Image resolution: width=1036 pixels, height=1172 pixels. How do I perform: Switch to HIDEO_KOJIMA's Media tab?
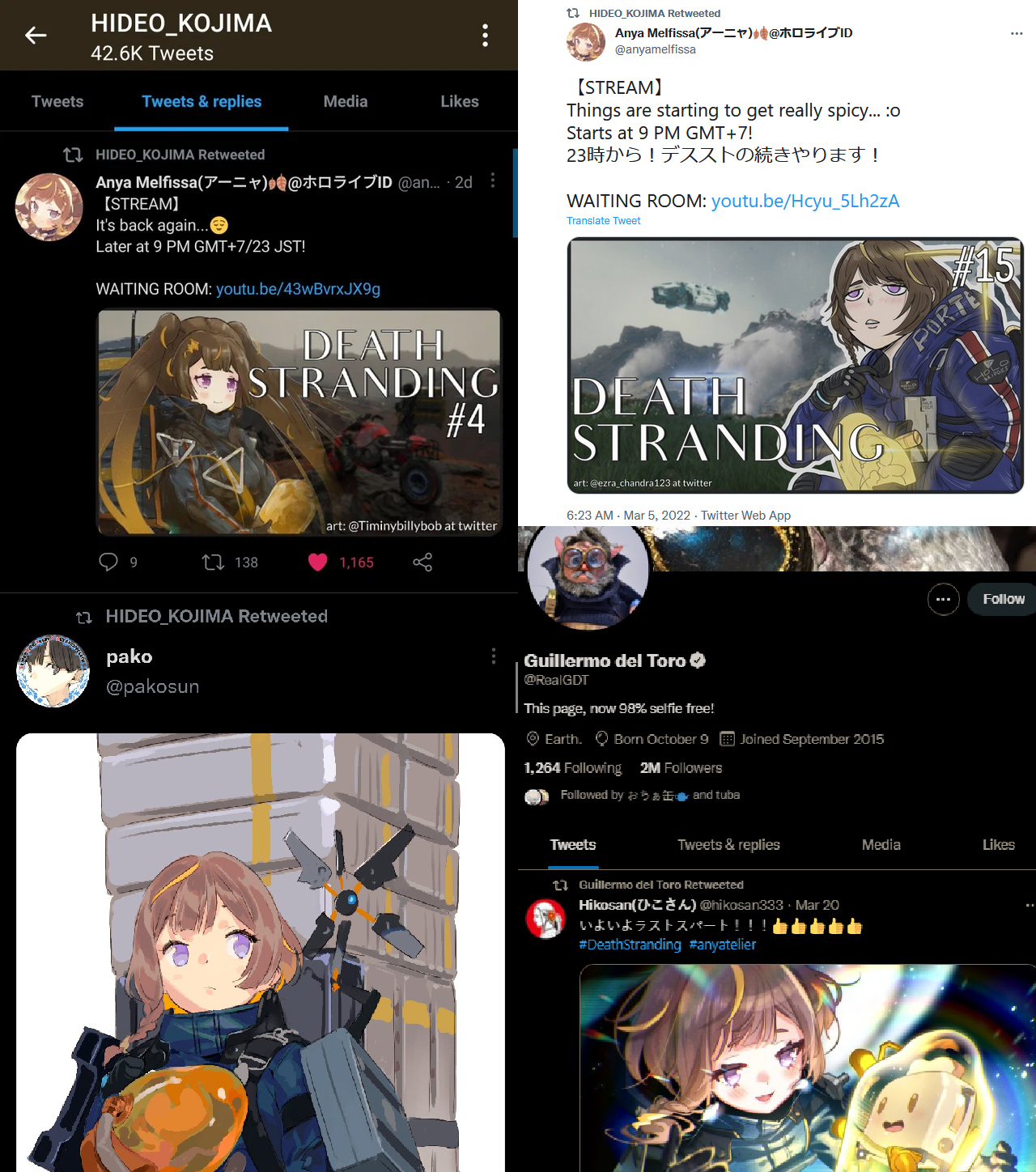pyautogui.click(x=346, y=101)
